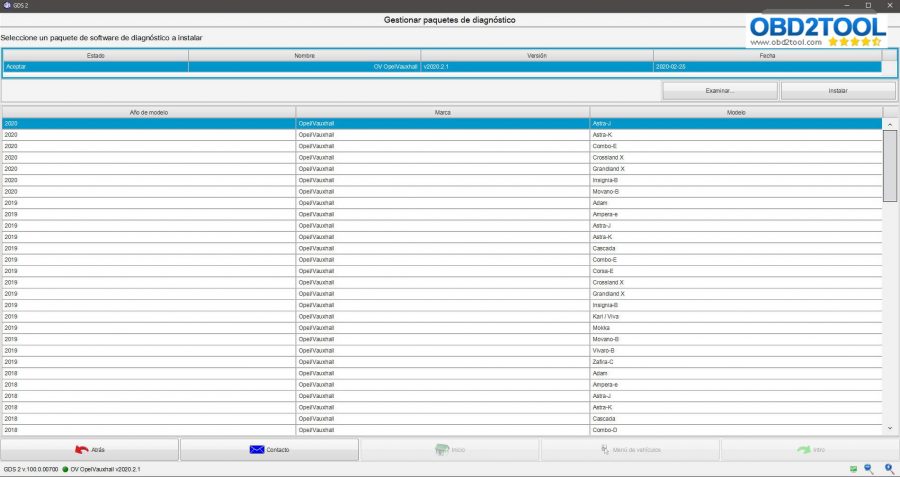Click the green status dot beside OV Opel/Vauxhall
This screenshot has width=900, height=477.
pyautogui.click(x=65, y=470)
